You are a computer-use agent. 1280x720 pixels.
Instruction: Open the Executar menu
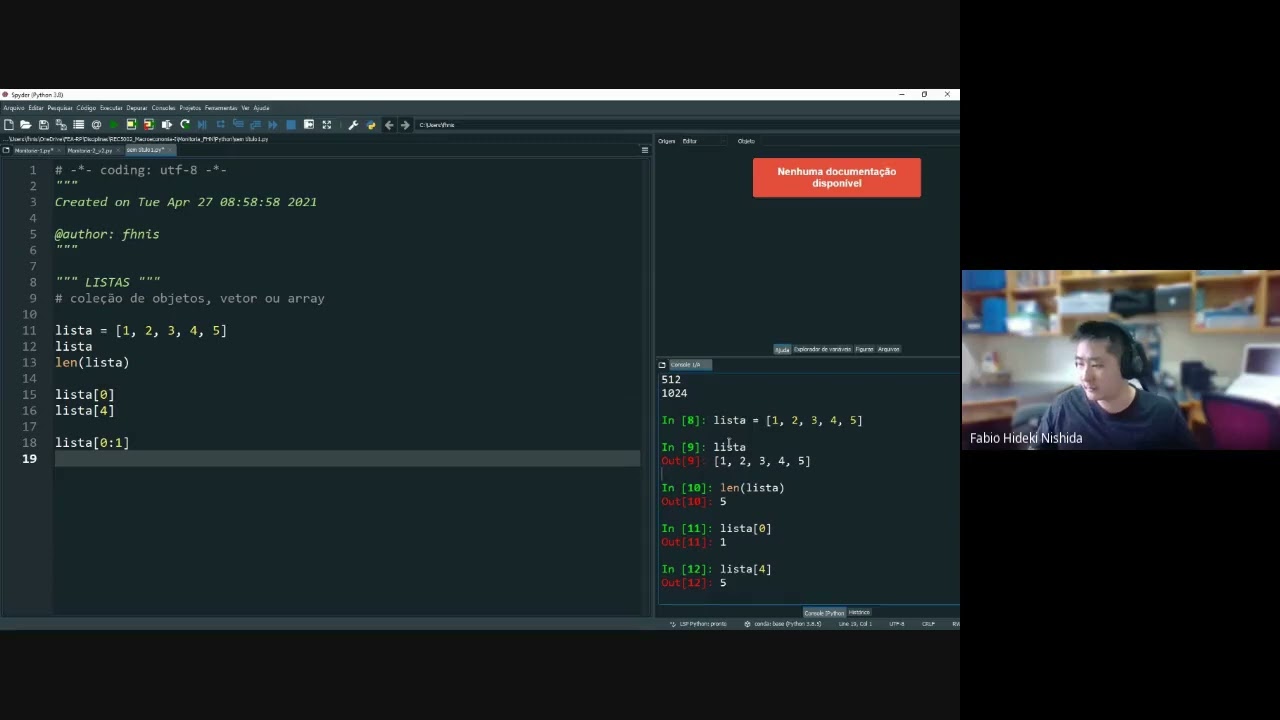111,108
